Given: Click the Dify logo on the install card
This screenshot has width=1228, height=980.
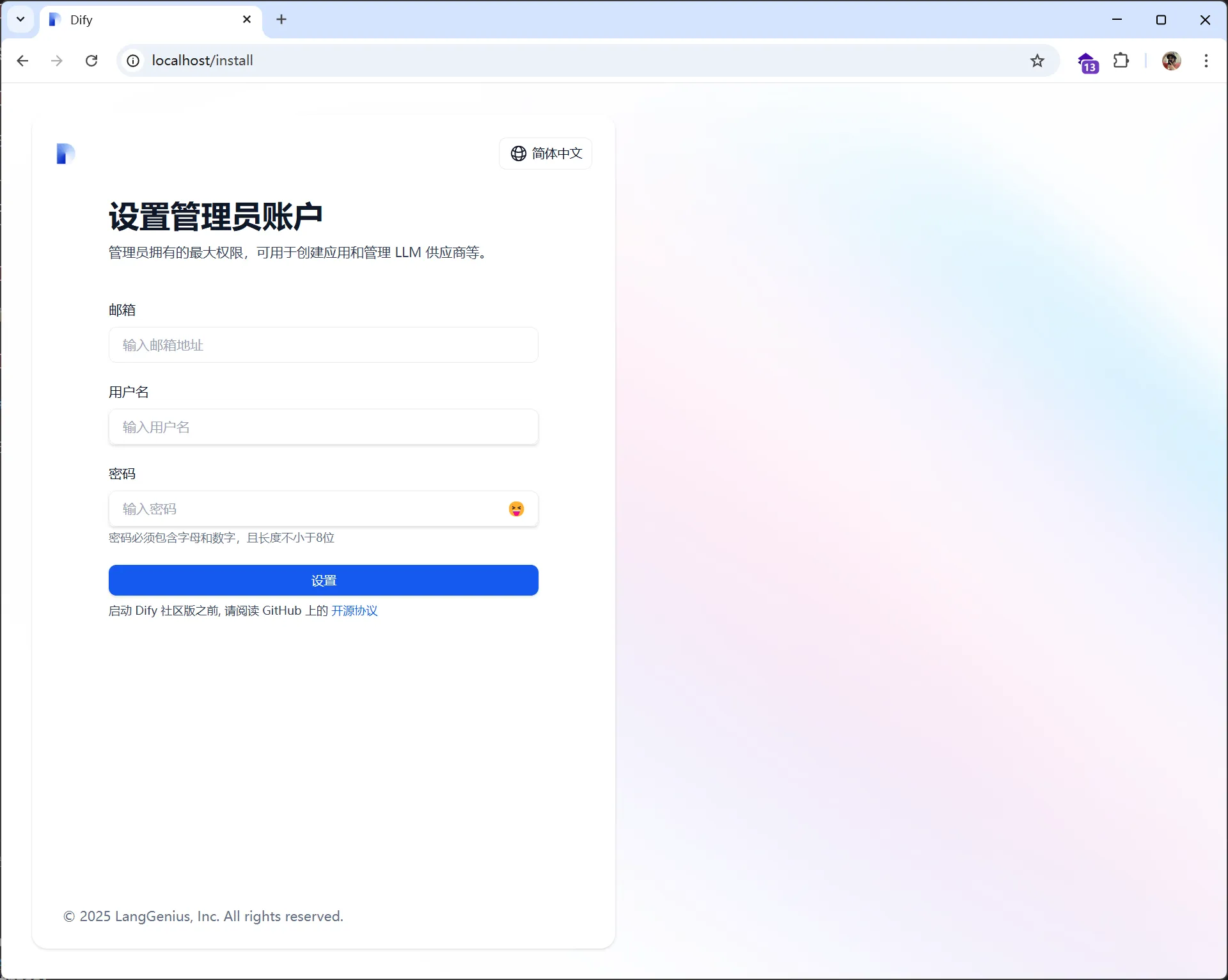Looking at the screenshot, I should pyautogui.click(x=65, y=154).
